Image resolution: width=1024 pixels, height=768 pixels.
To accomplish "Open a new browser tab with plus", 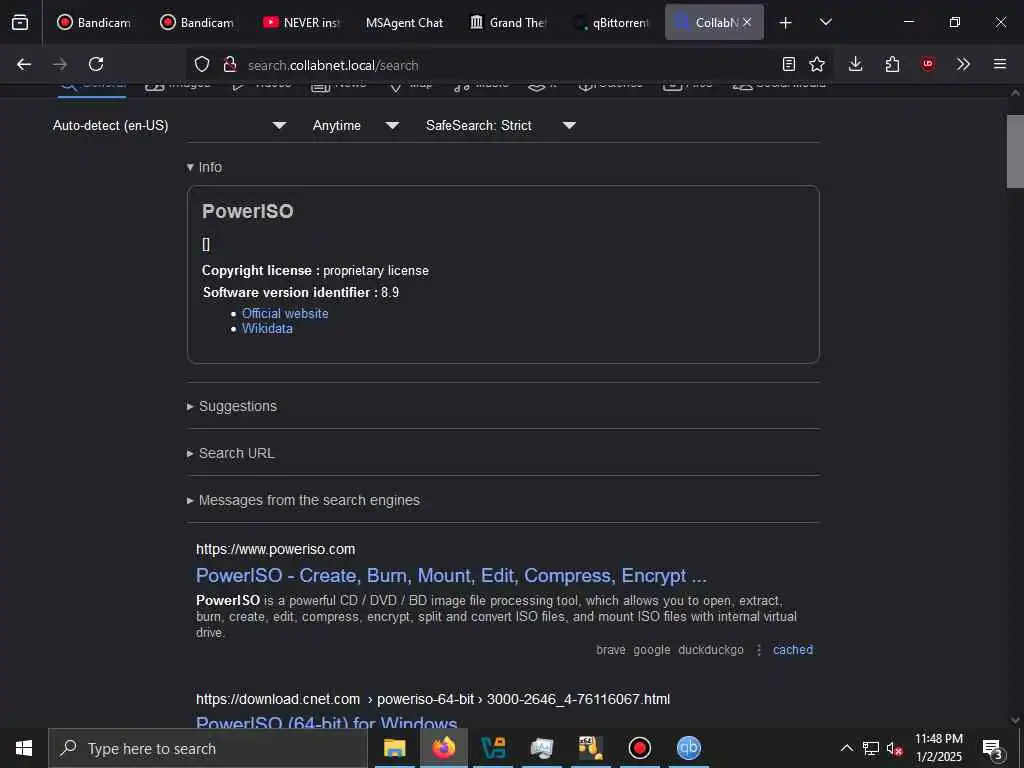I will pos(786,23).
